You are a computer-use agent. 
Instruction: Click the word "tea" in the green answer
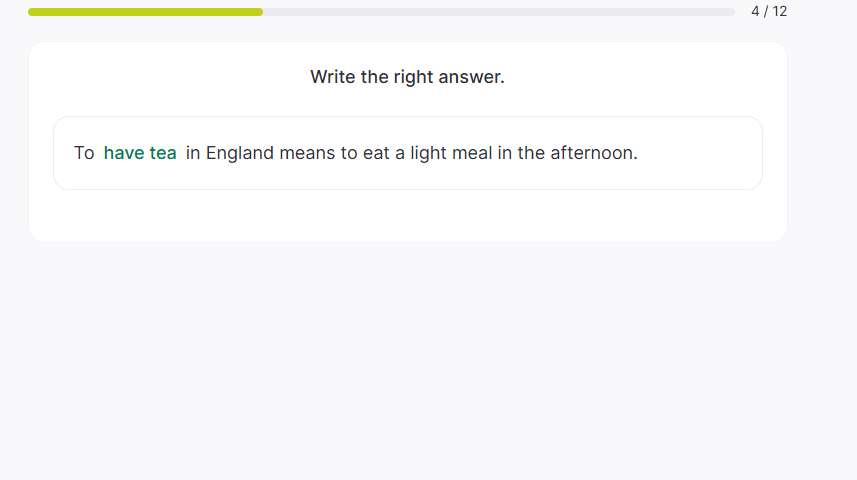pos(163,153)
